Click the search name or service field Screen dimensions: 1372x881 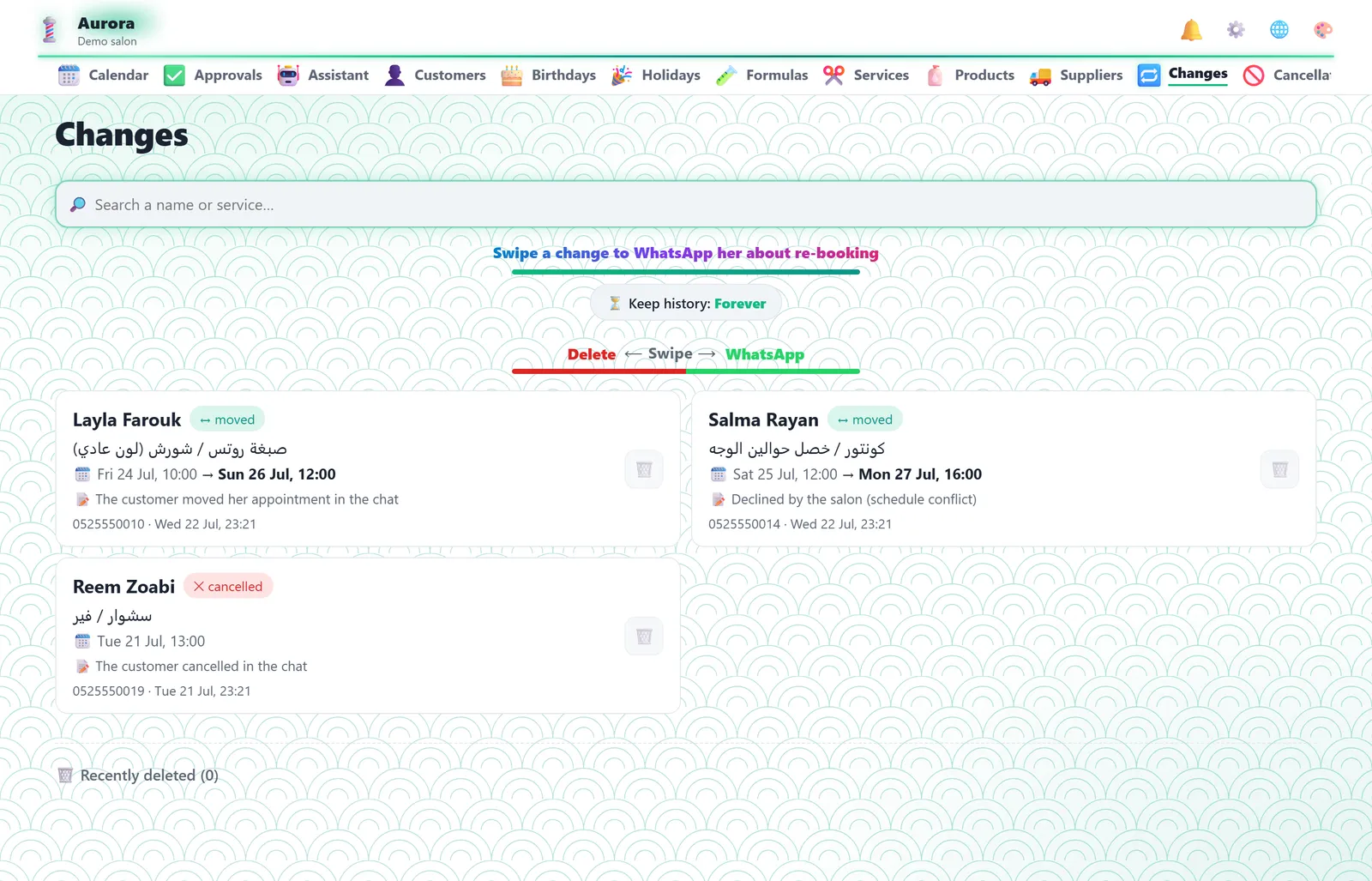(x=686, y=204)
